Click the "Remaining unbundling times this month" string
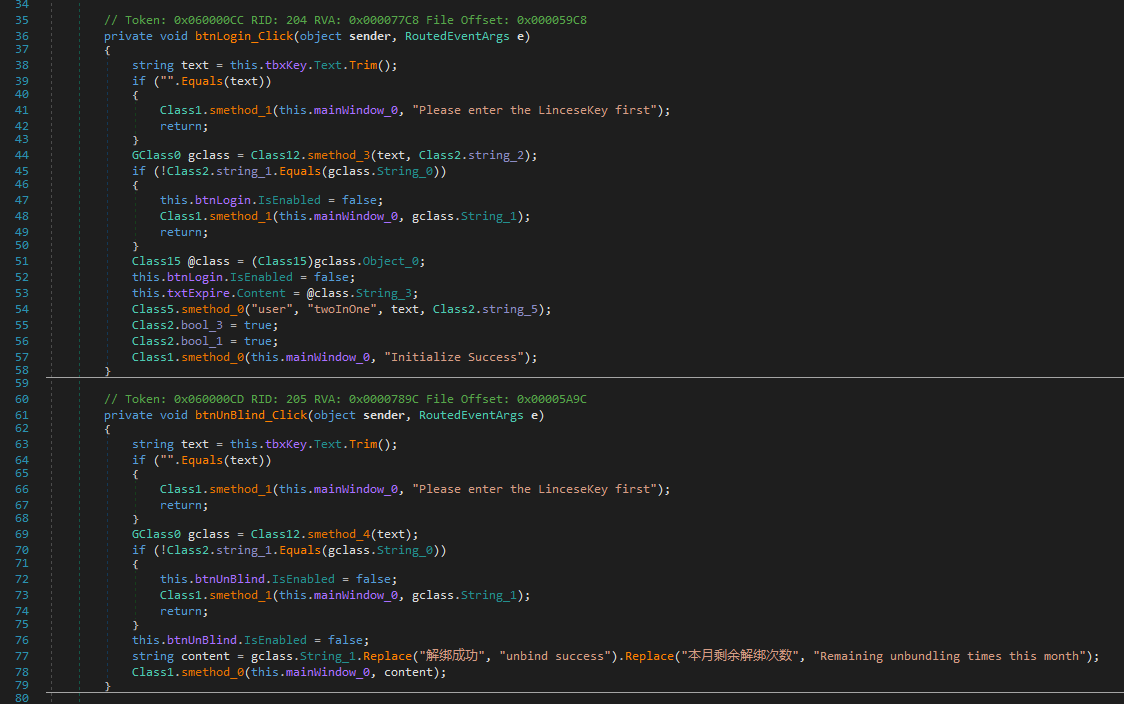 [949, 657]
